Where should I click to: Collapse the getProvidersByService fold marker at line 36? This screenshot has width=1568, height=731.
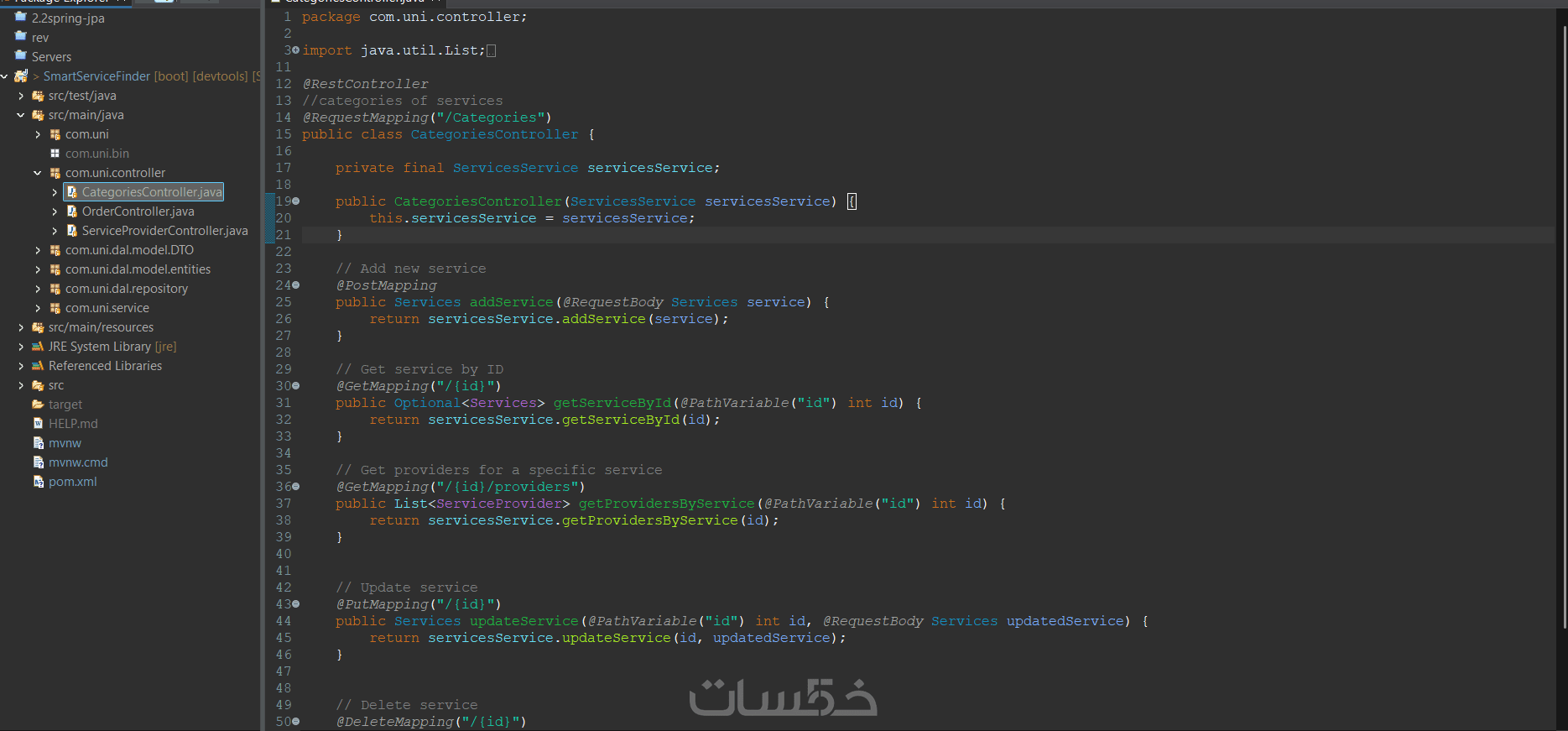[x=295, y=487]
